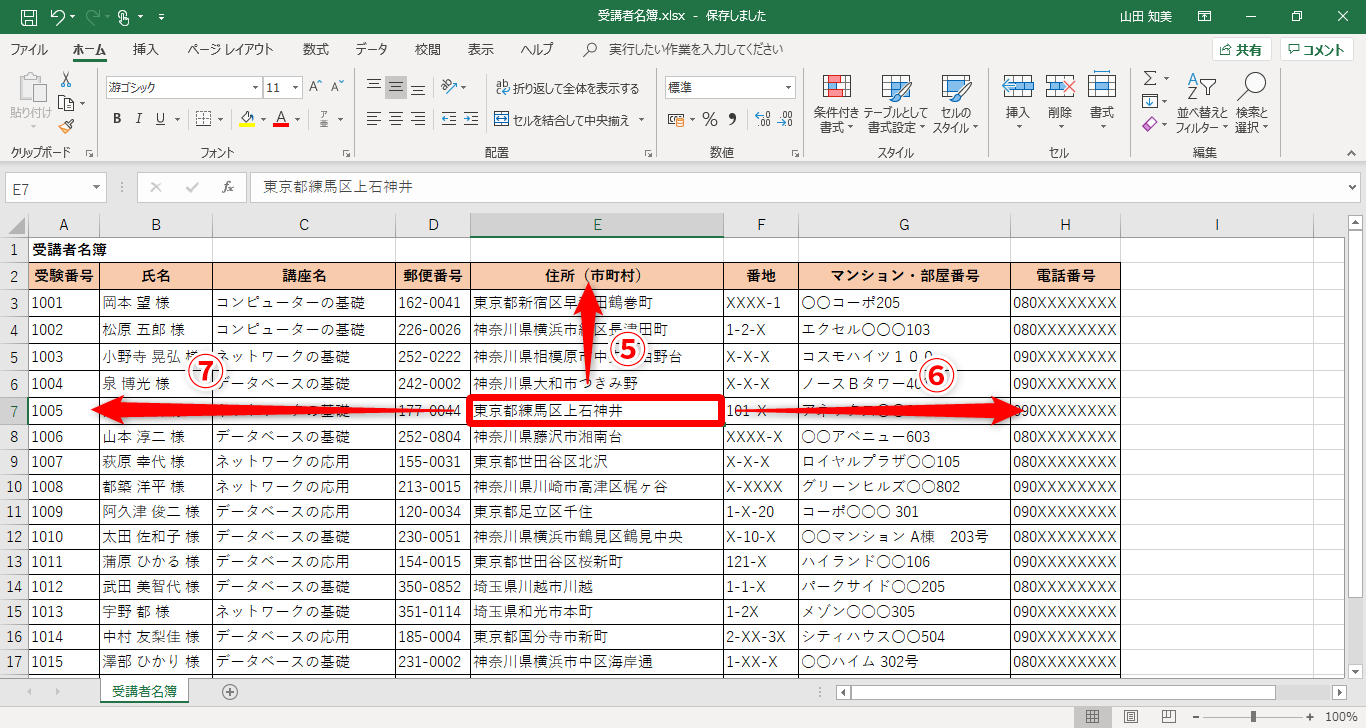Open the text orientation tool

[x=451, y=87]
